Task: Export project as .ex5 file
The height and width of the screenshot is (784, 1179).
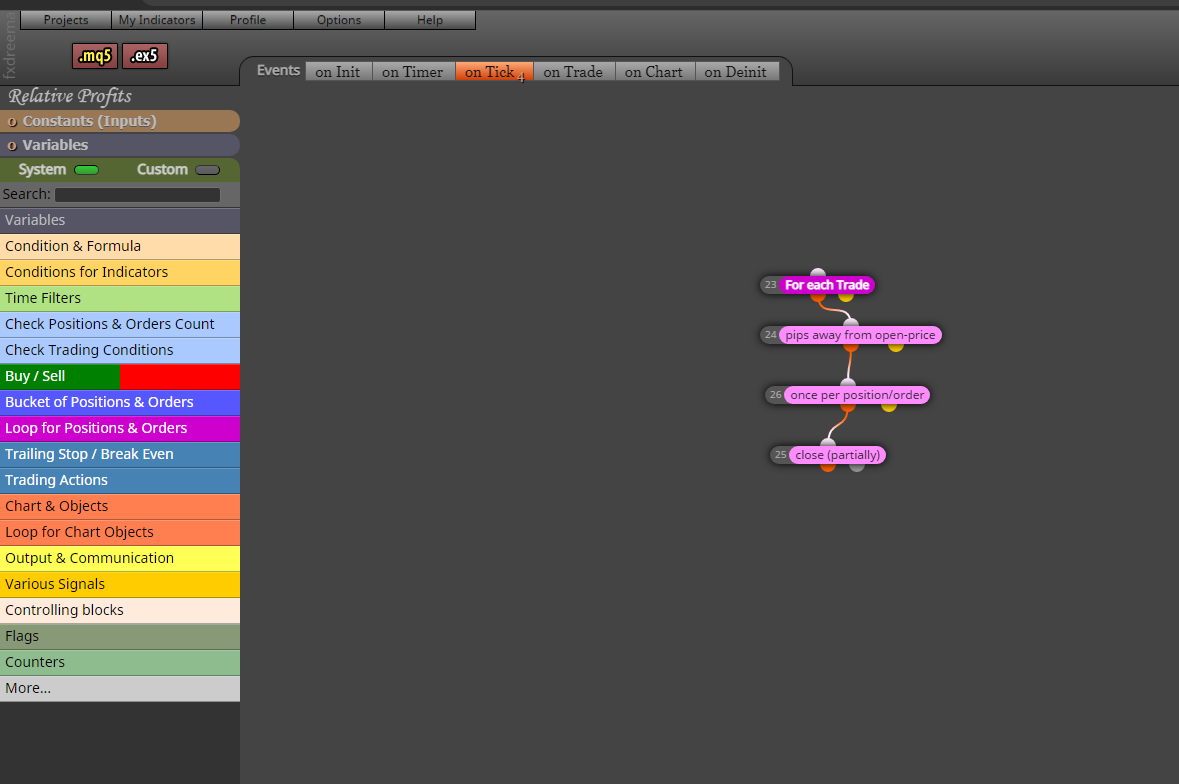Action: click(x=144, y=56)
